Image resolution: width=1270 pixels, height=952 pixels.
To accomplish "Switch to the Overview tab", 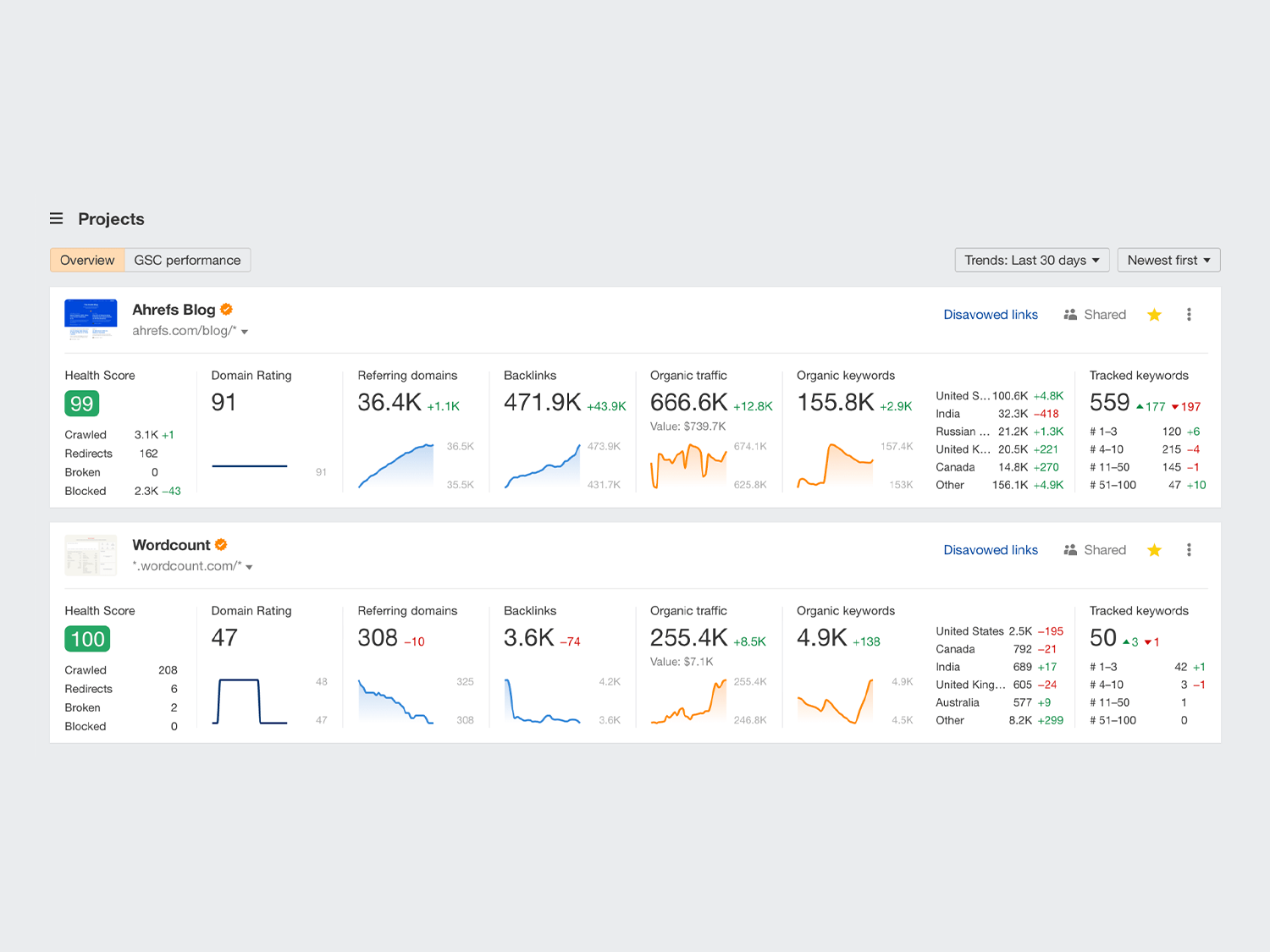I will pos(87,260).
